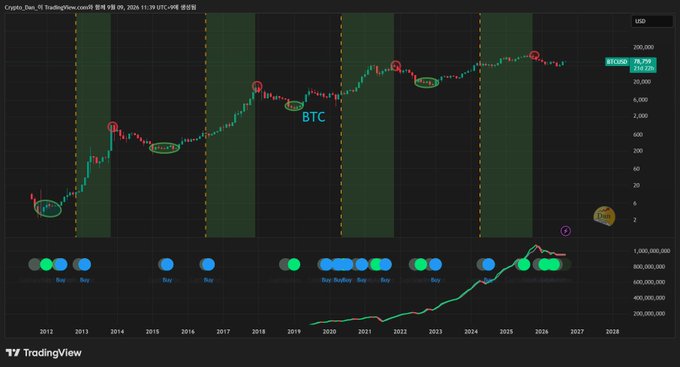The image size is (680, 367).
Task: Select the blue BTC text annotation
Action: coord(313,117)
